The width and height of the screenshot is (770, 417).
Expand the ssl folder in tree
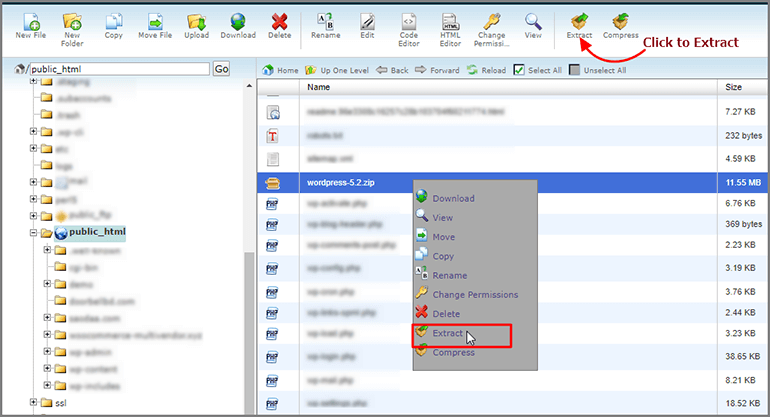tap(33, 402)
